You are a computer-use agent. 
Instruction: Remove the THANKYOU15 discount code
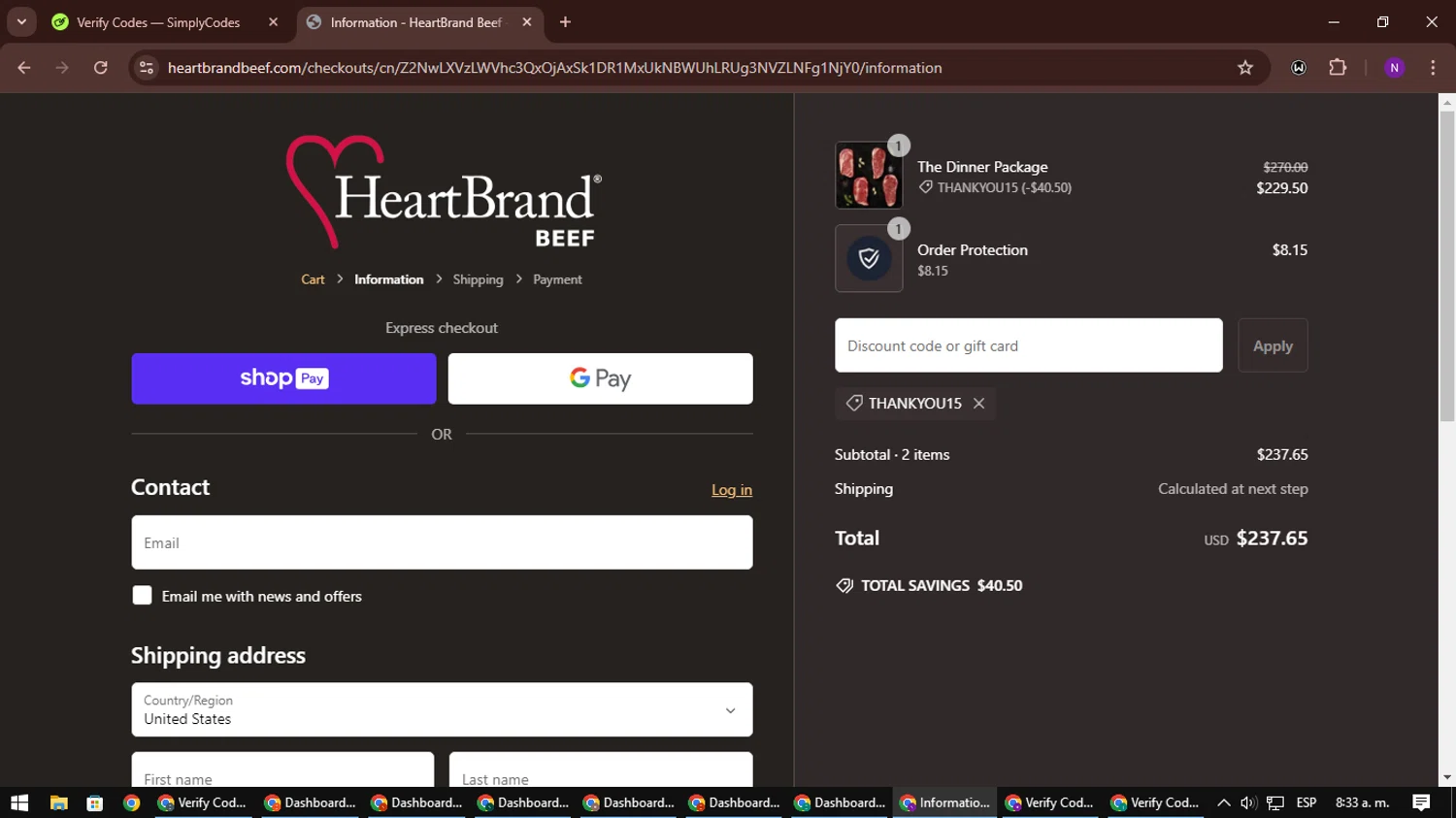978,404
